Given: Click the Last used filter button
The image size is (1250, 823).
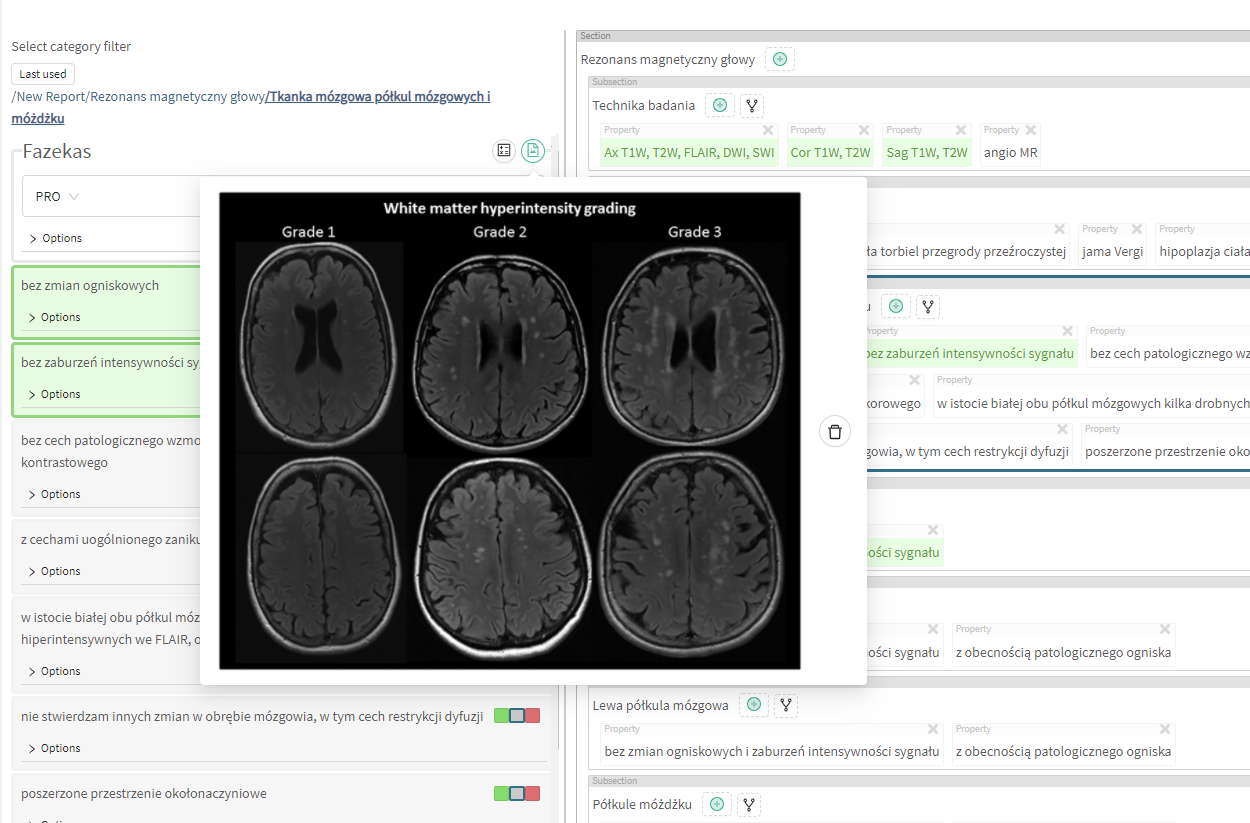Looking at the screenshot, I should [x=43, y=74].
